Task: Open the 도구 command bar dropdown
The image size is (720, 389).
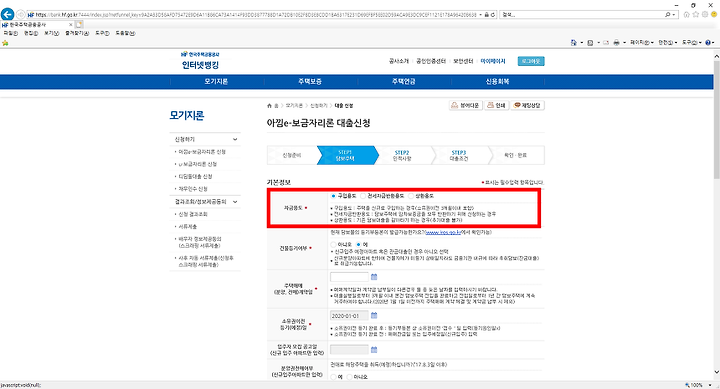Action: [691, 43]
